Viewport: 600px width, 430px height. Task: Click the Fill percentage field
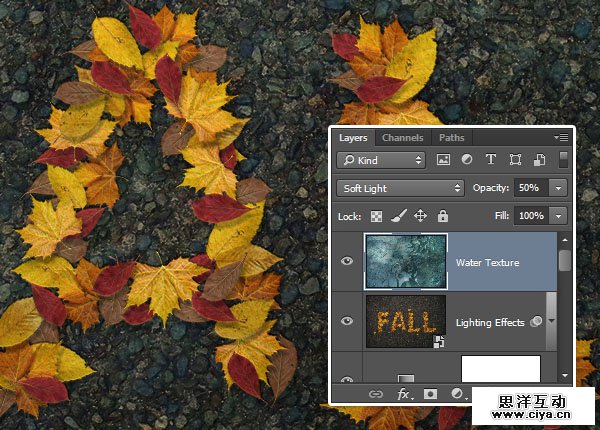click(530, 215)
